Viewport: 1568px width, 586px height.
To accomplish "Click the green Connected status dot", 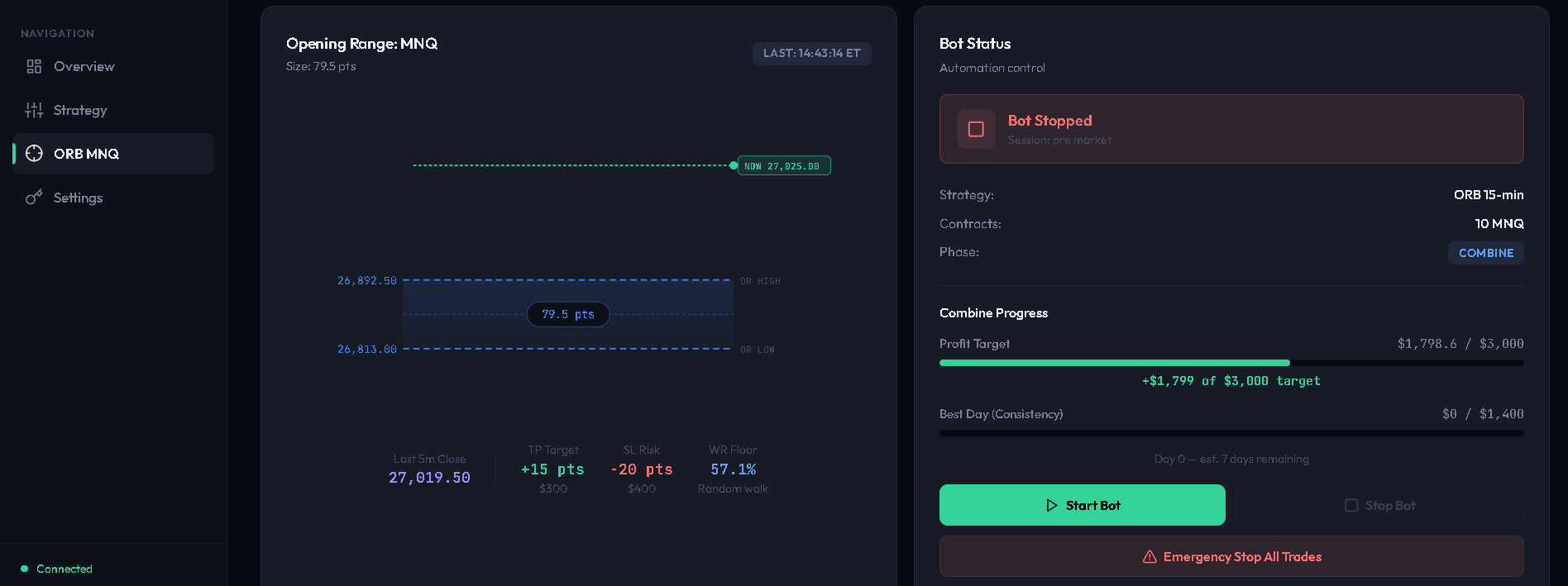I will coord(24,569).
